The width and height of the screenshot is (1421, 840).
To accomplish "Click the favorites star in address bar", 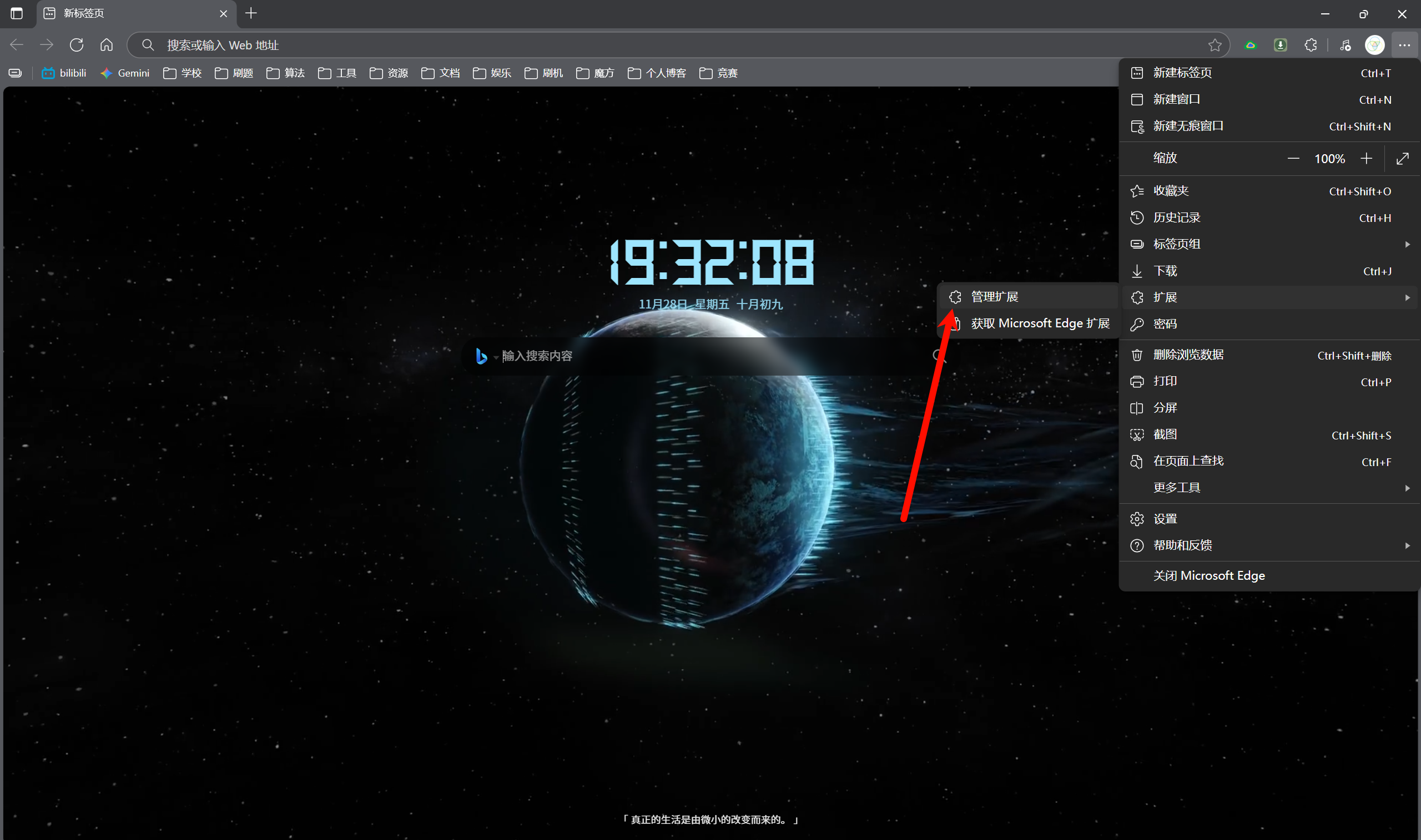I will [1215, 45].
